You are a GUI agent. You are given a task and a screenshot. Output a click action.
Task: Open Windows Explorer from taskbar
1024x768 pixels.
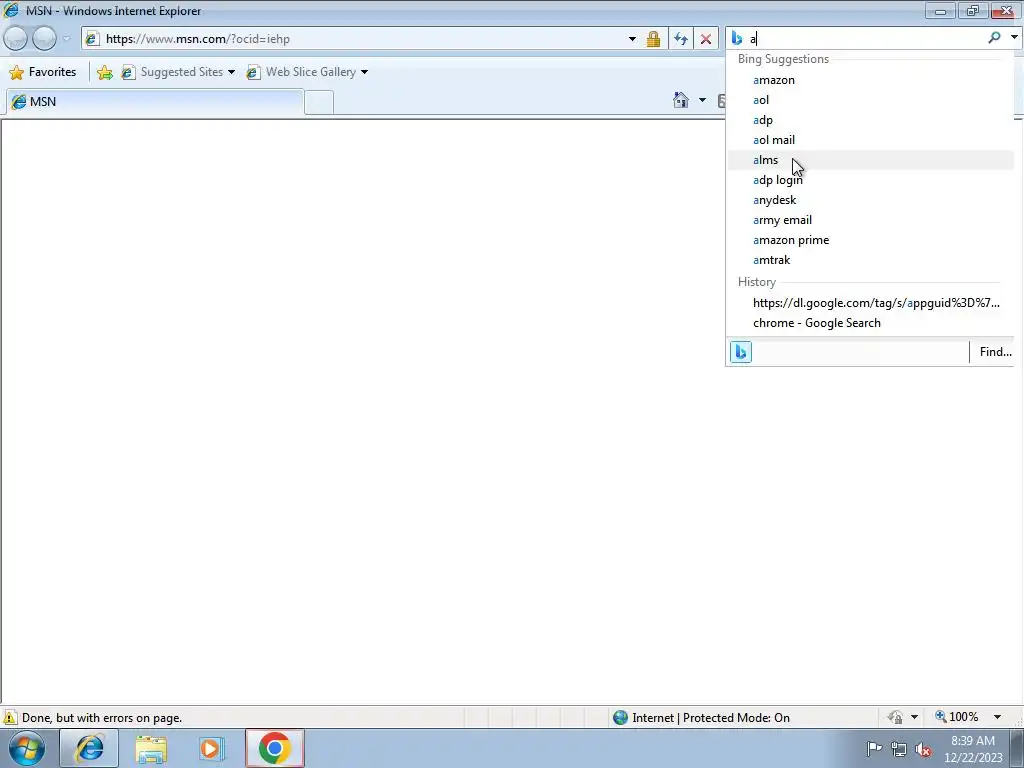[x=152, y=748]
